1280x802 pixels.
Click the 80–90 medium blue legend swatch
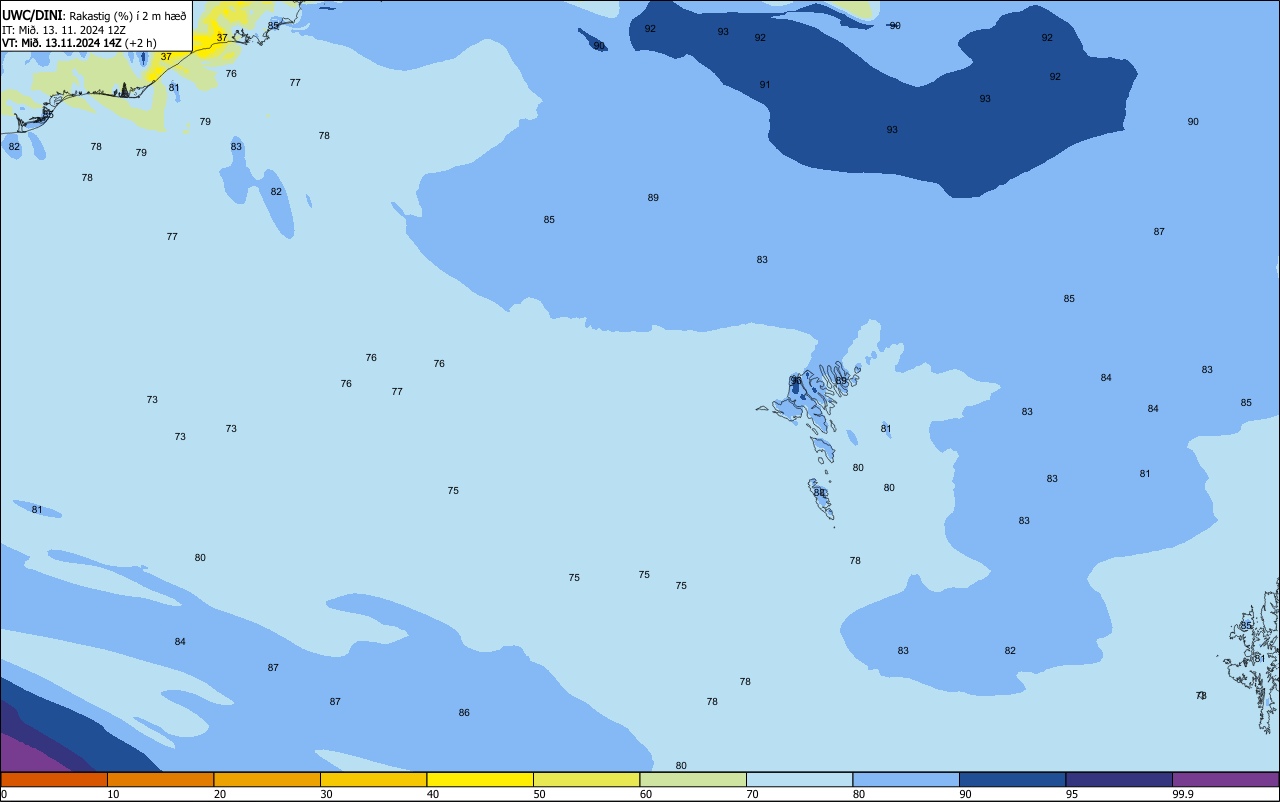[x=906, y=779]
